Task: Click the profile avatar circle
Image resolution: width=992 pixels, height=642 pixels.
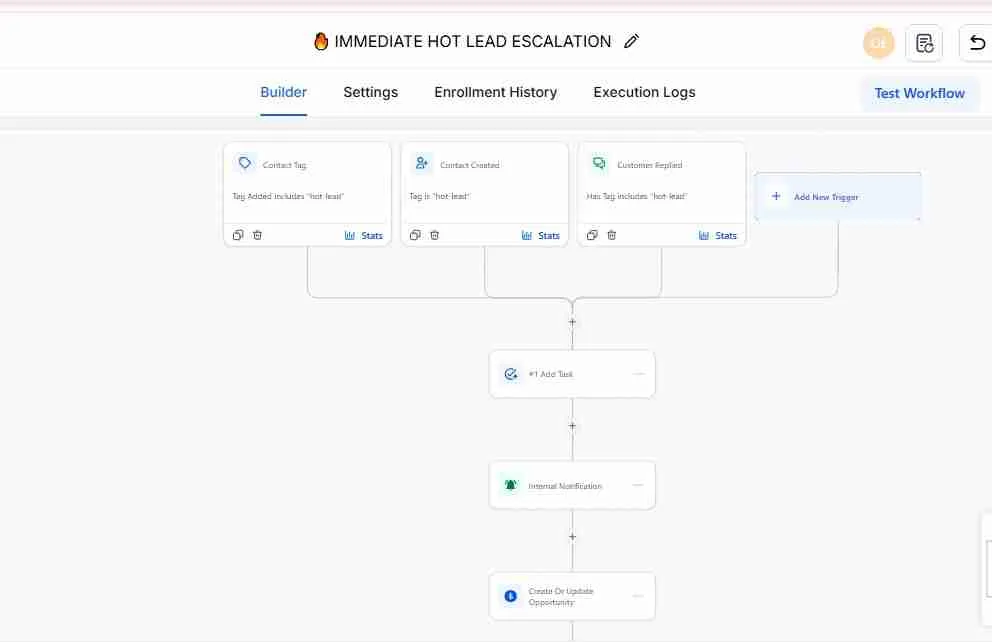Action: click(878, 43)
